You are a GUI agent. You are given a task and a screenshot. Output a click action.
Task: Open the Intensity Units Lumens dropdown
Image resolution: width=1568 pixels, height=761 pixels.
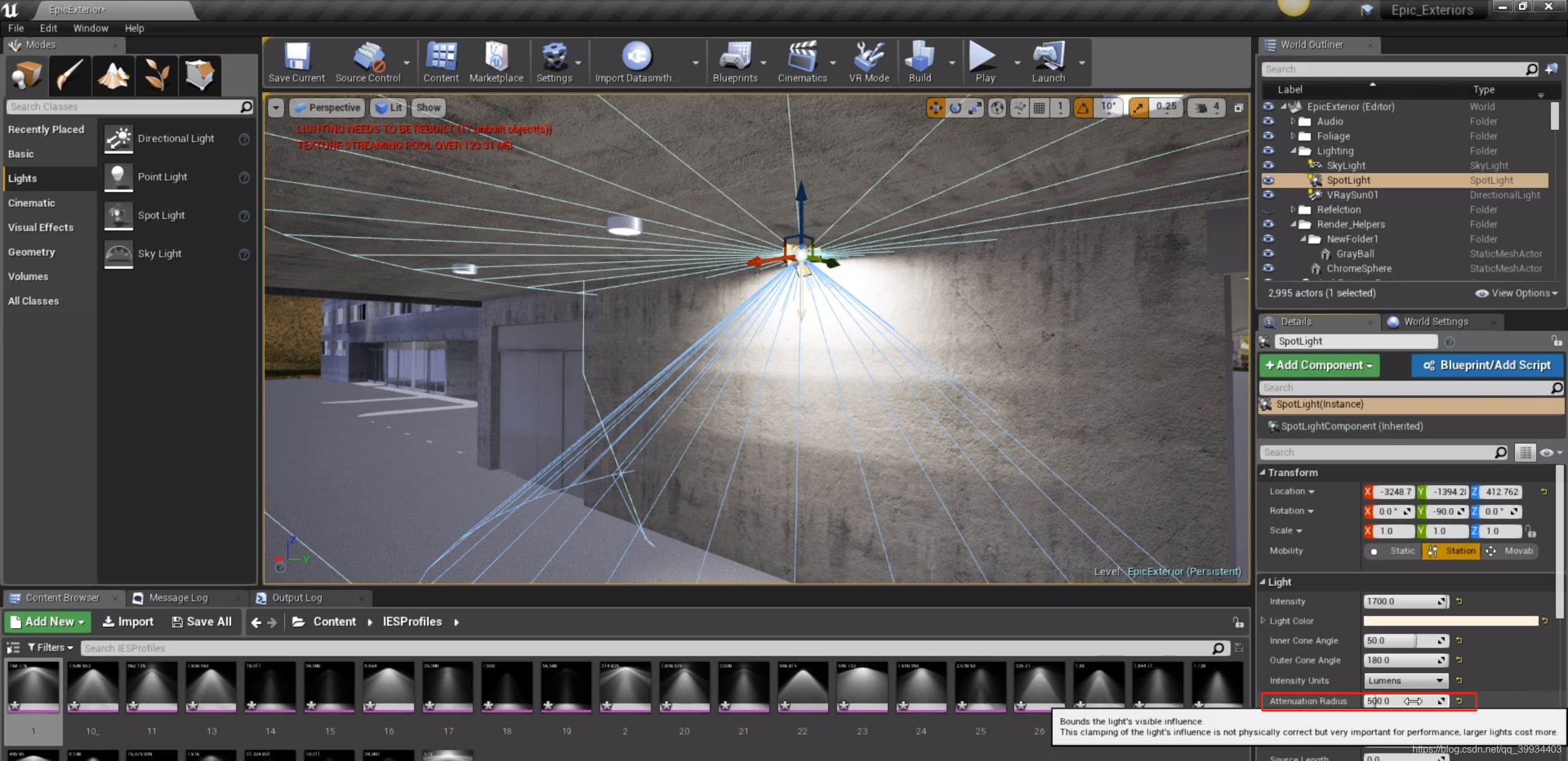pyautogui.click(x=1406, y=681)
